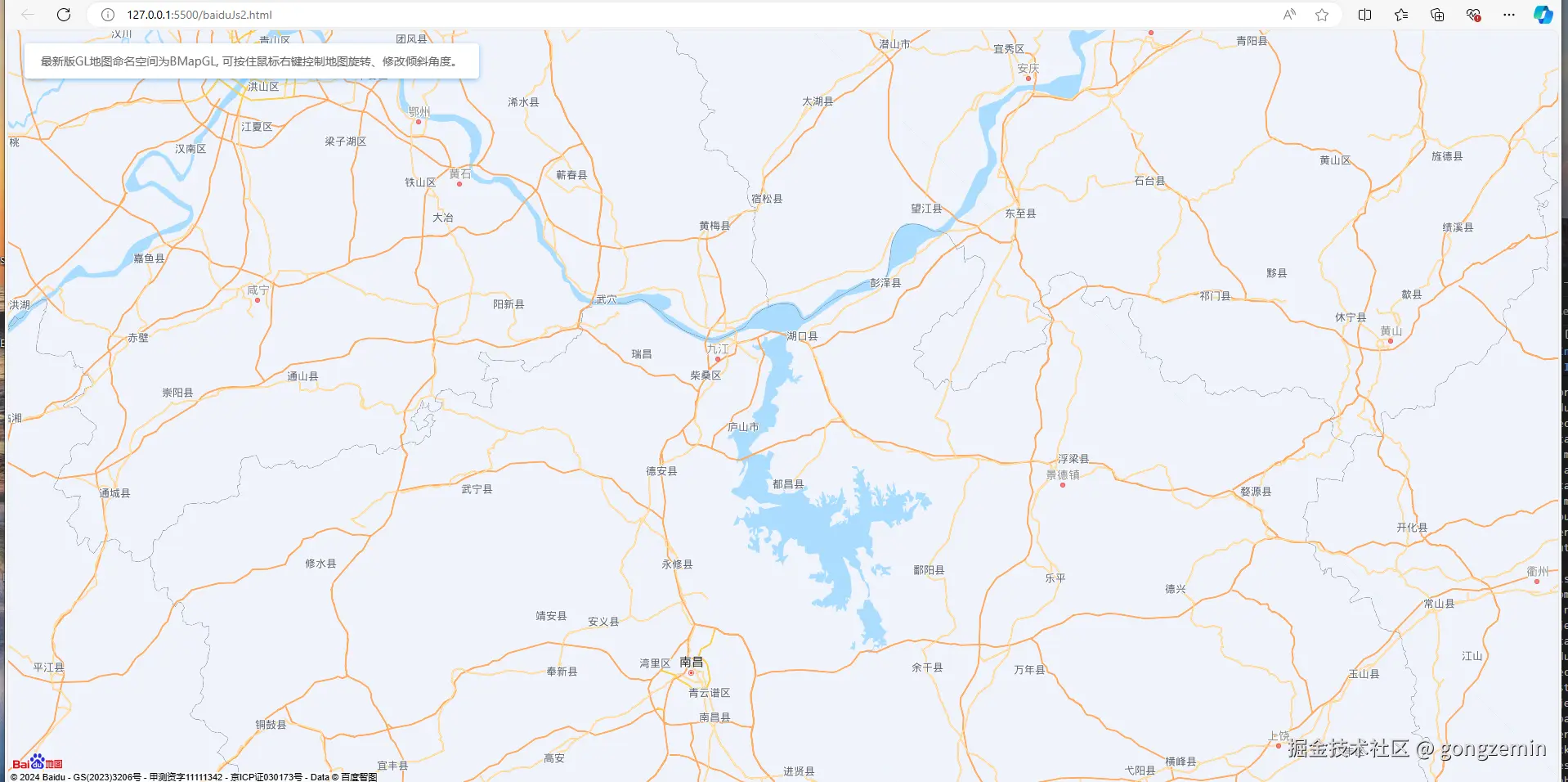The height and width of the screenshot is (782, 1568).
Task: Click the 九江 city marker
Action: tap(718, 359)
